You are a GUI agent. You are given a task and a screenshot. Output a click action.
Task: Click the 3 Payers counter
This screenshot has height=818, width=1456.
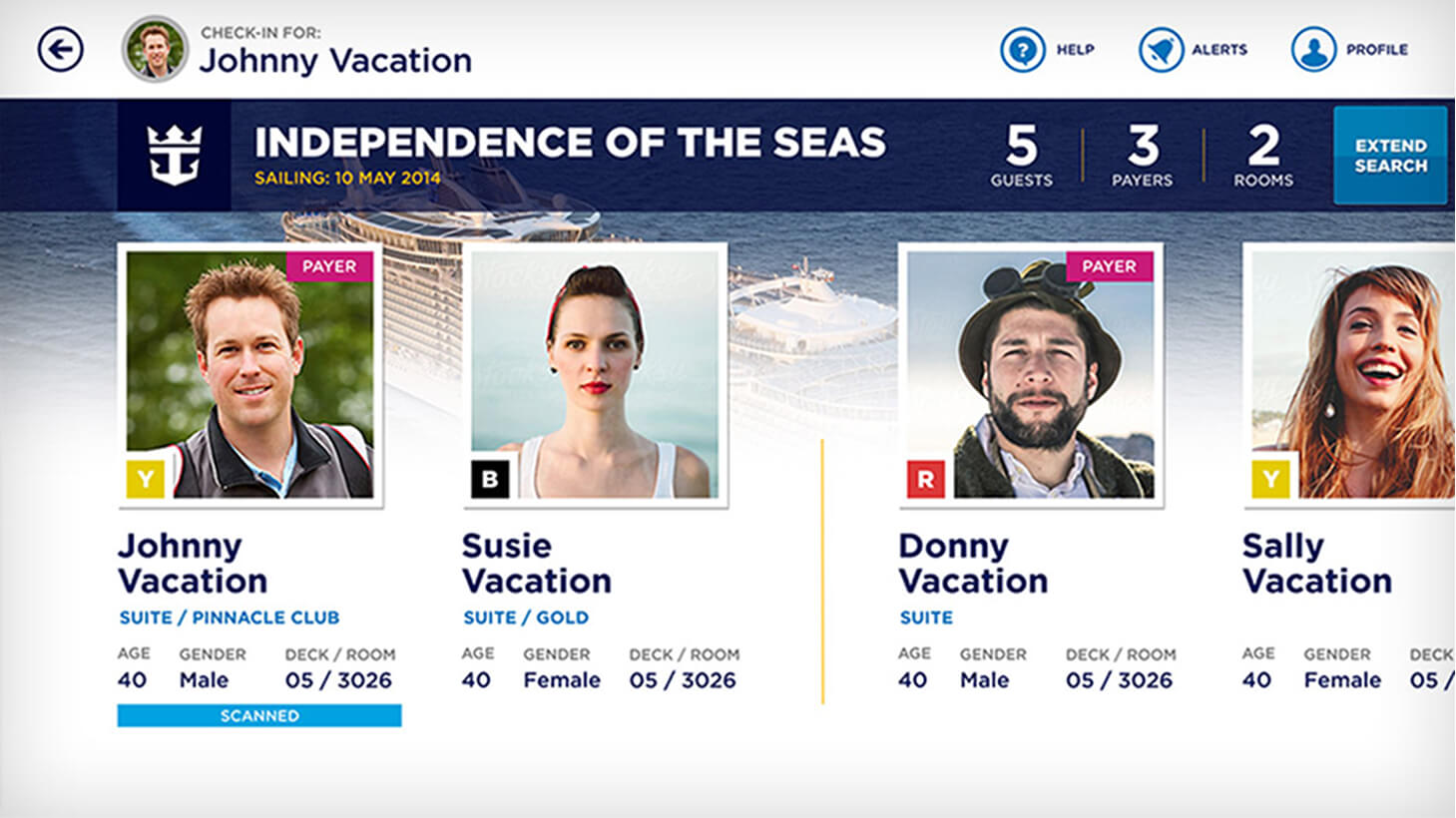(1143, 156)
